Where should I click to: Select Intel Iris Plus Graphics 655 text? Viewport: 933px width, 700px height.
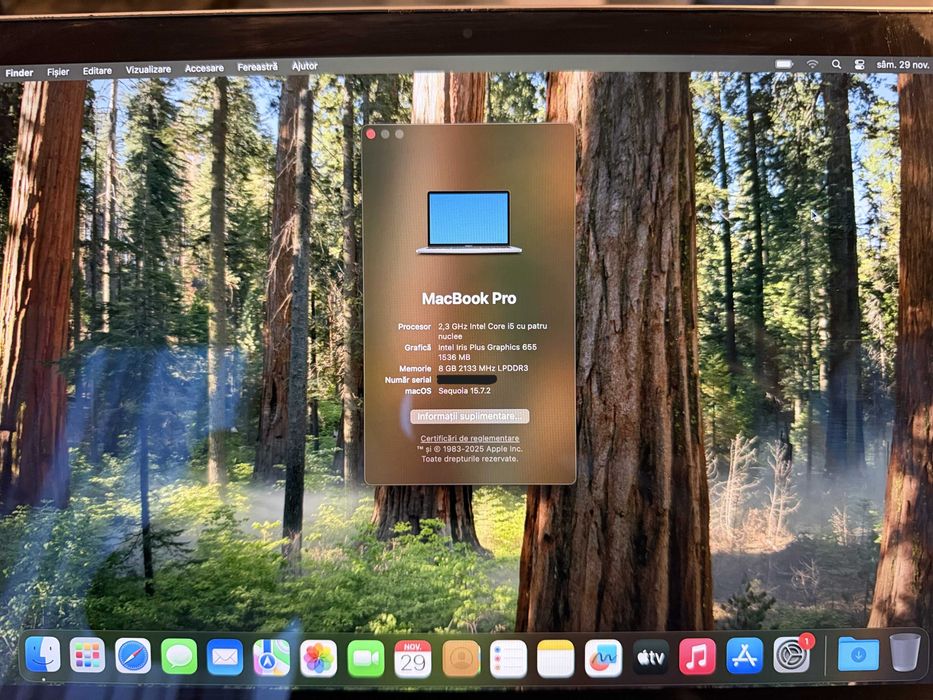click(487, 347)
